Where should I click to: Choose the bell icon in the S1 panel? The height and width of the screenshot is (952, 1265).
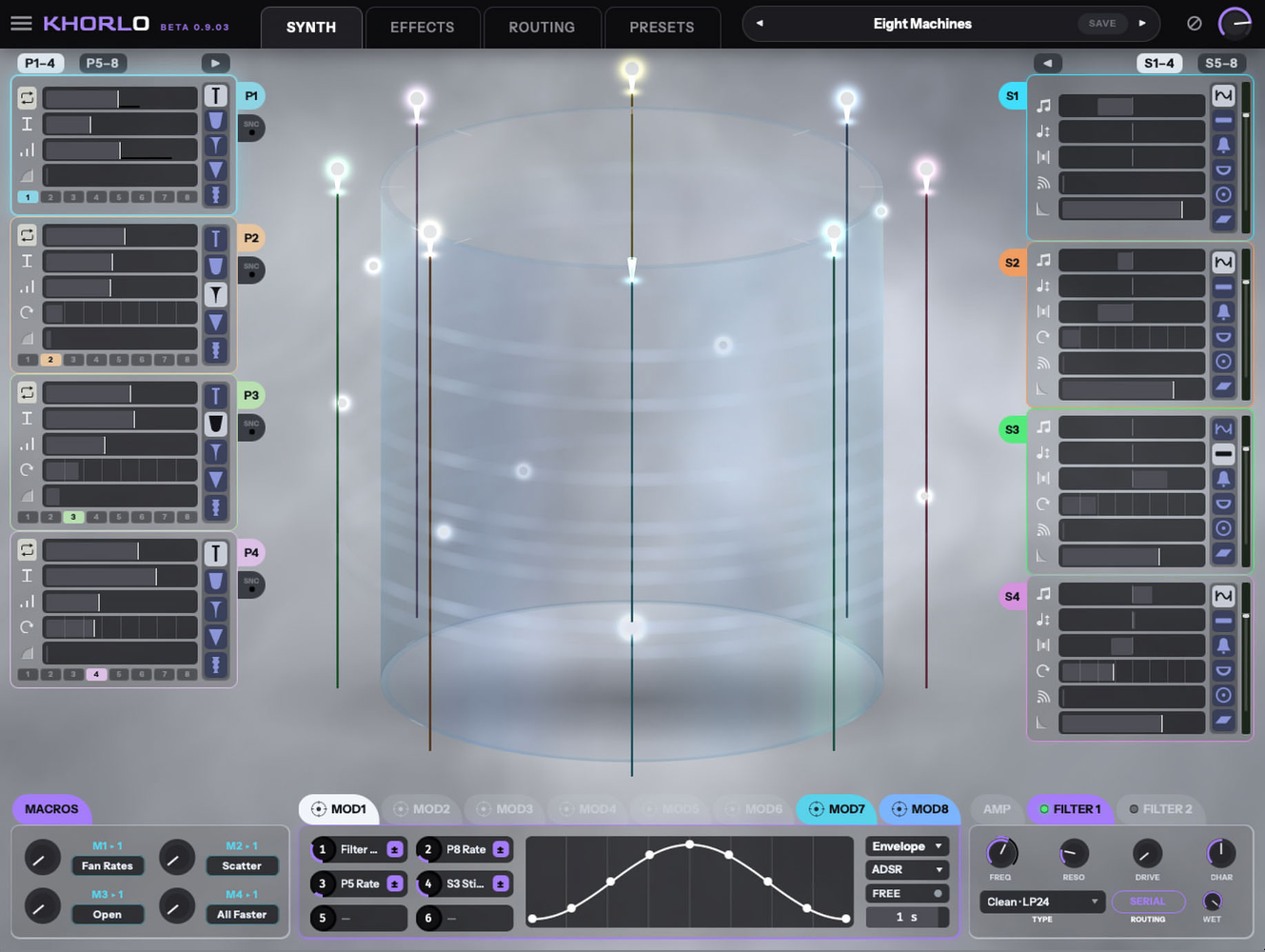click(x=1223, y=146)
